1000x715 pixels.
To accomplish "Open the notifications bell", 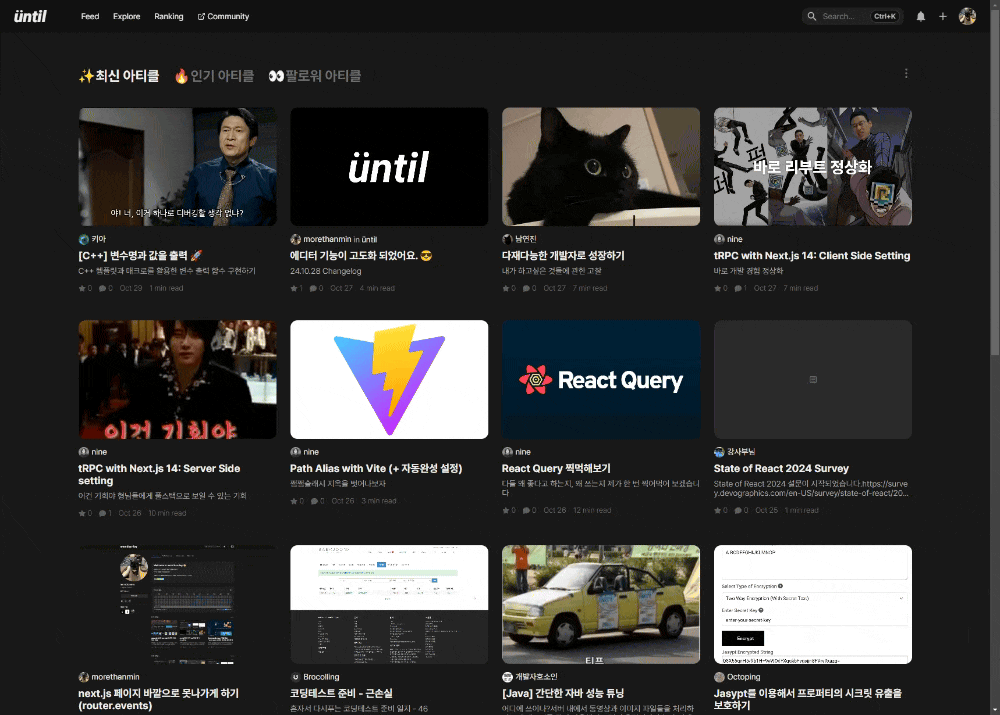I will point(920,17).
